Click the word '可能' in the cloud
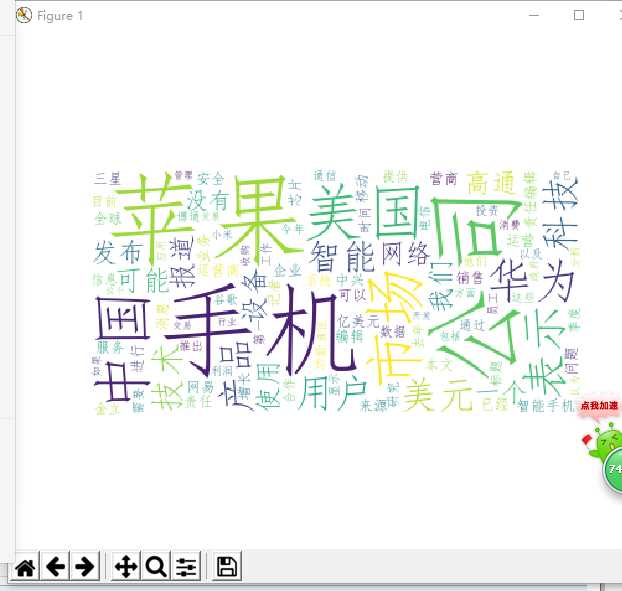This screenshot has height=591, width=622. coord(144,281)
